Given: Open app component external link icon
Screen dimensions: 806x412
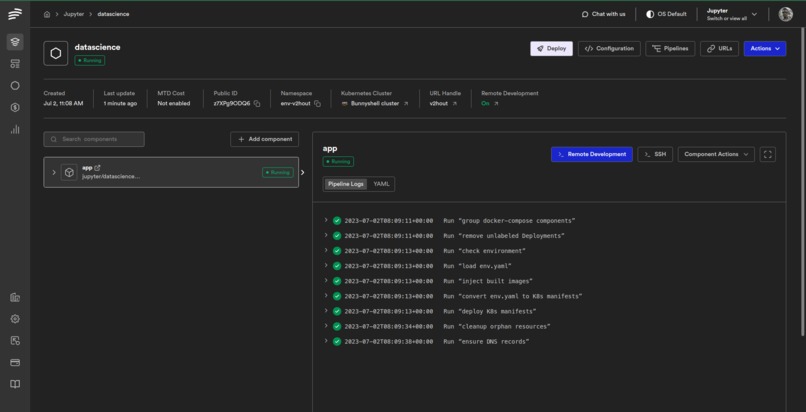Looking at the screenshot, I should 98,167.
